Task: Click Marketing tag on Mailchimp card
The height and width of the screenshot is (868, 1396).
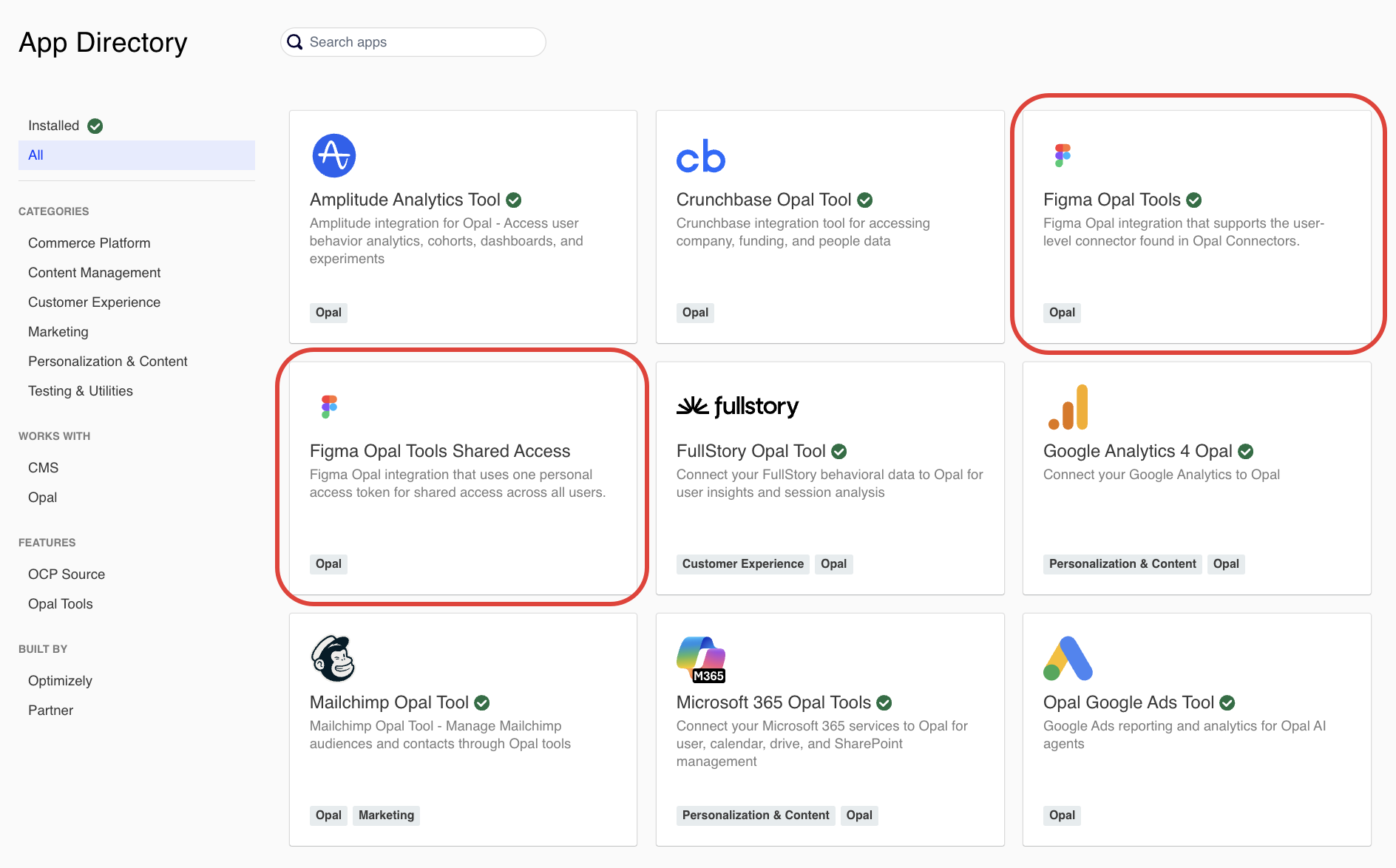Action: point(386,816)
